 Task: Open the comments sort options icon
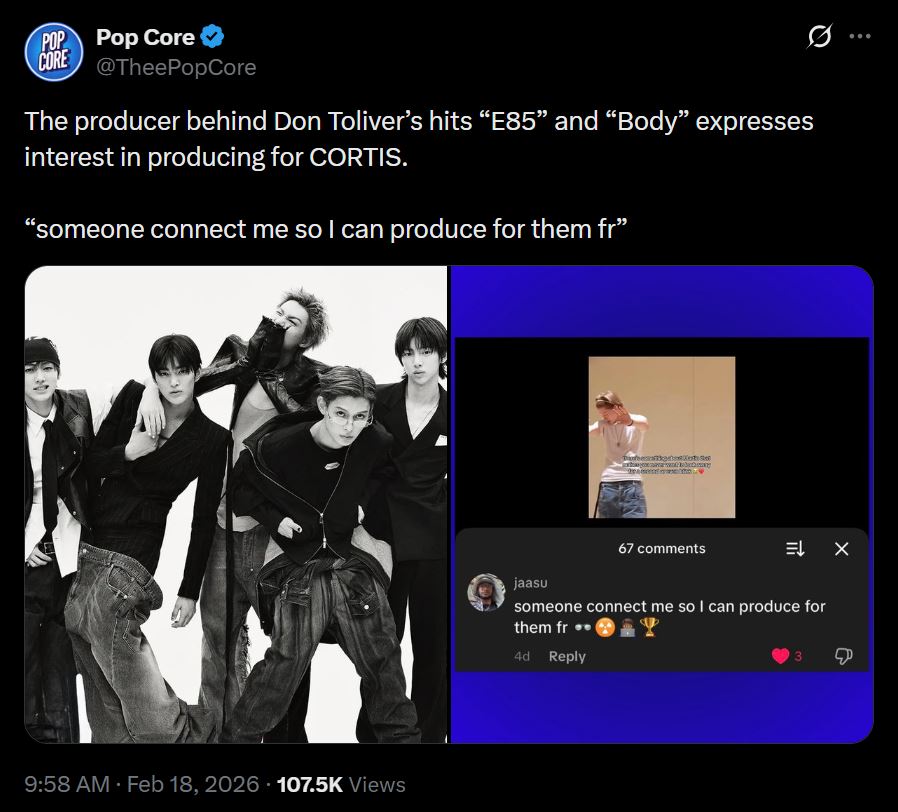795,548
